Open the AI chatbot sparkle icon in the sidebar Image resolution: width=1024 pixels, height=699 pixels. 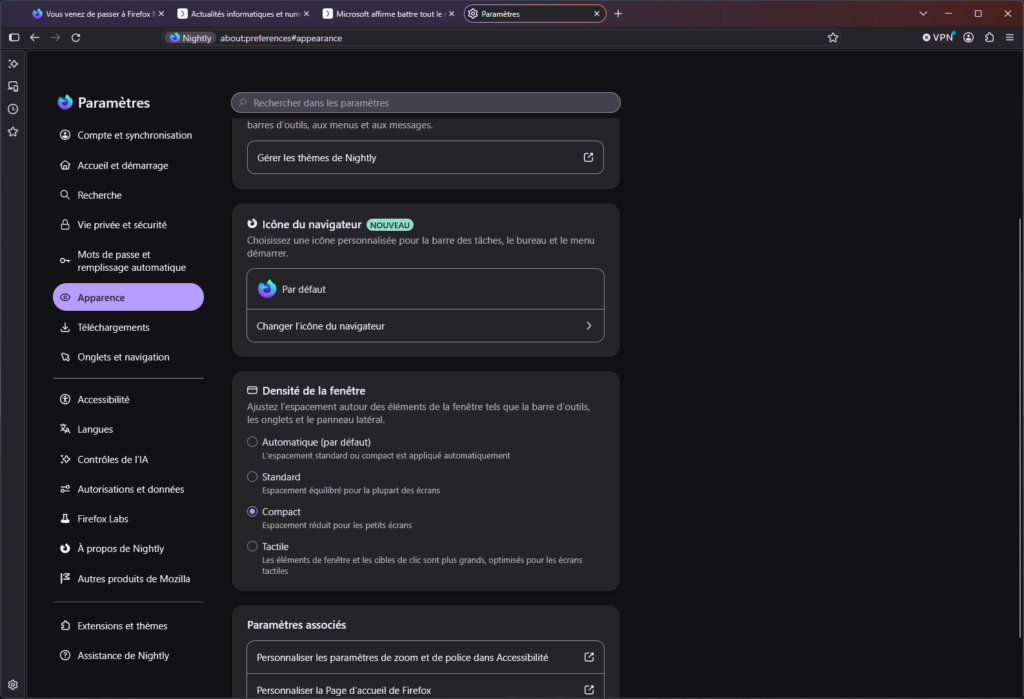click(13, 64)
